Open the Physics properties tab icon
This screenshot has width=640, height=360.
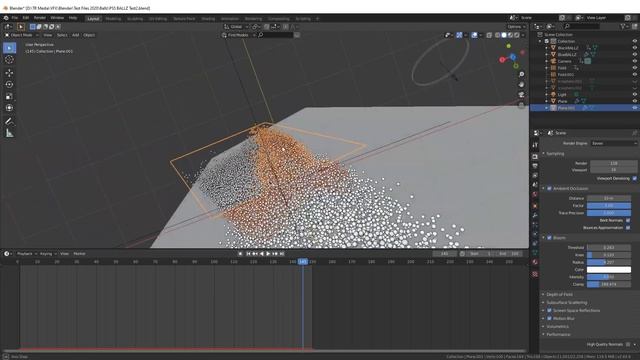(535, 235)
